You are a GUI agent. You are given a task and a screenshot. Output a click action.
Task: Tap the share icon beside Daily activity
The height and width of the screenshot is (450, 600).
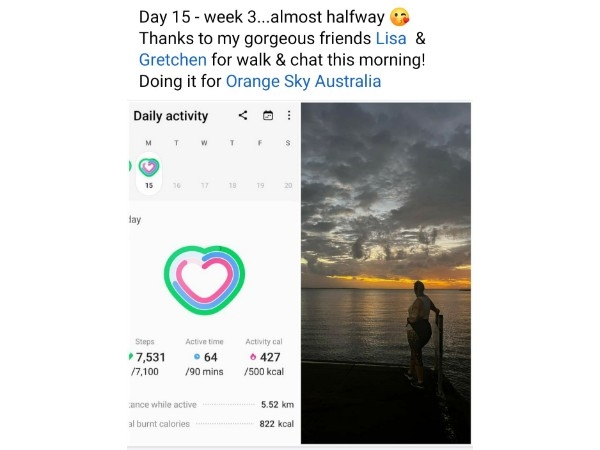tap(243, 115)
